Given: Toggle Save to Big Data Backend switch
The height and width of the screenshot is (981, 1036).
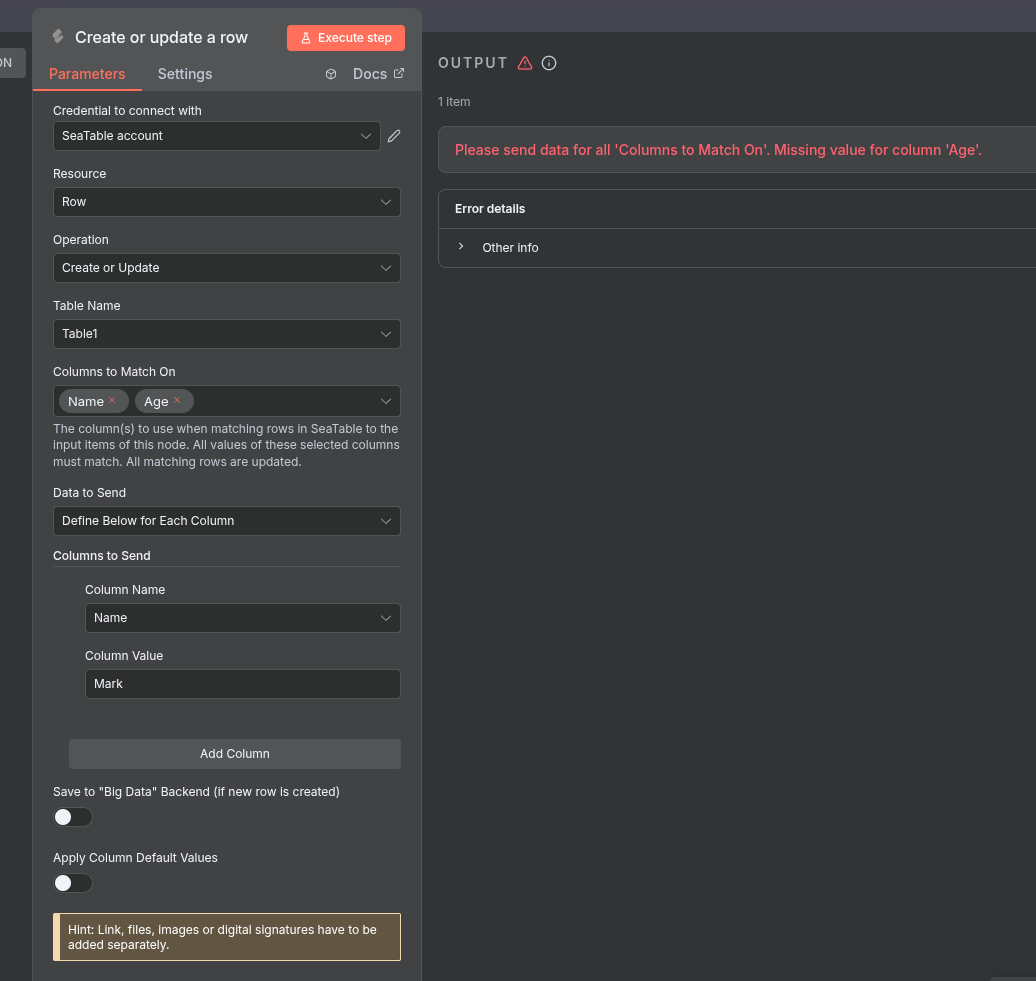Looking at the screenshot, I should click(x=73, y=817).
